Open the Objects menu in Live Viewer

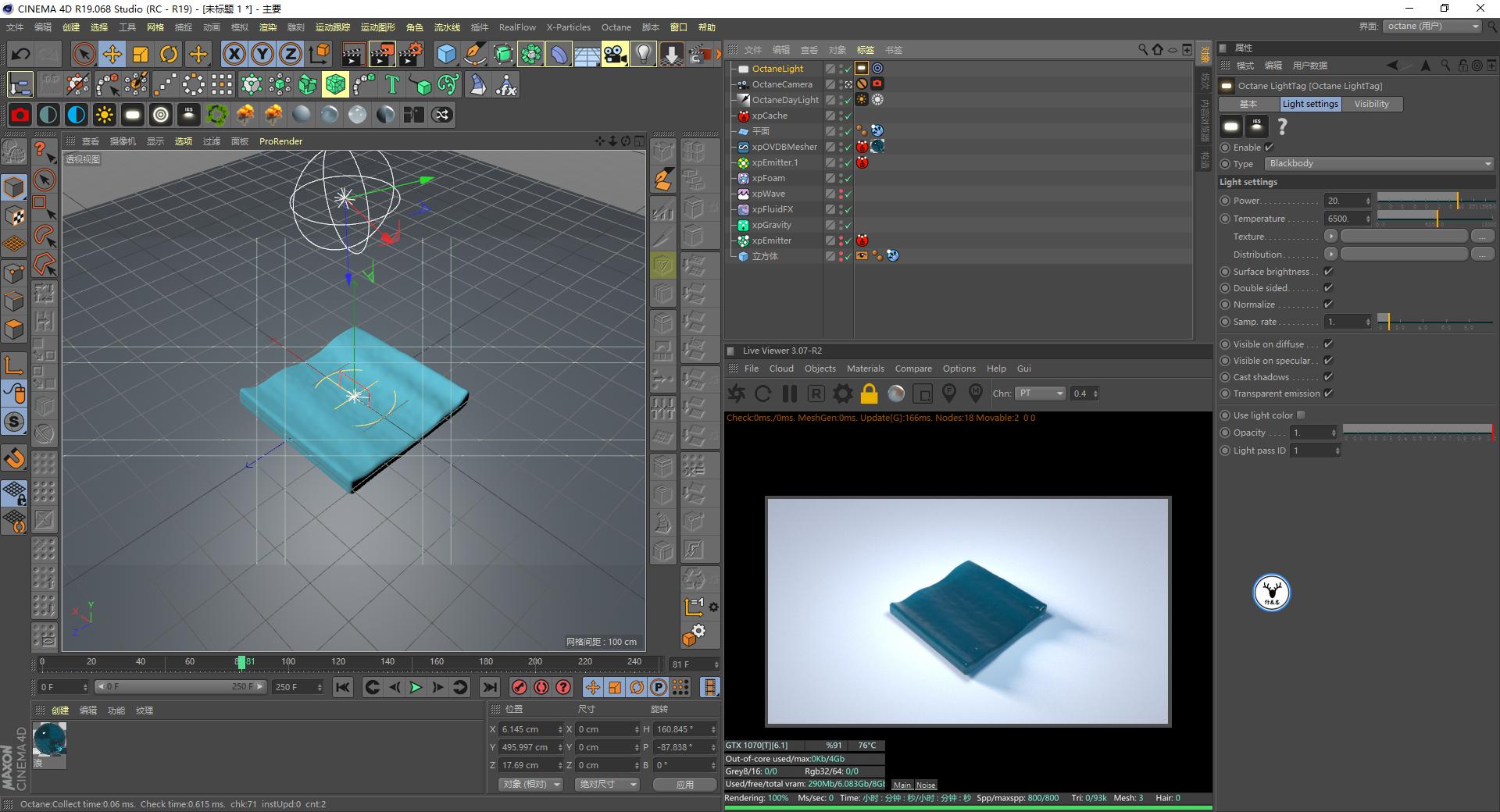click(x=820, y=368)
